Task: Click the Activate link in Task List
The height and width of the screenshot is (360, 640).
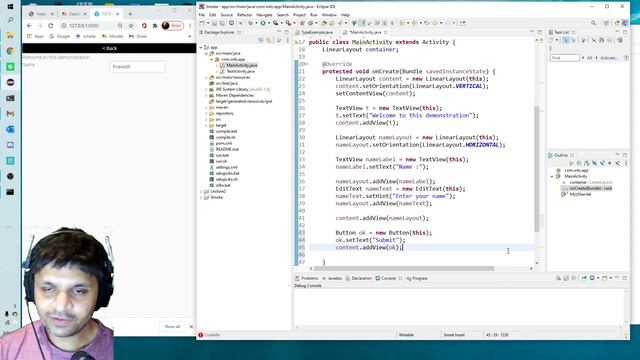Action: click(x=609, y=58)
